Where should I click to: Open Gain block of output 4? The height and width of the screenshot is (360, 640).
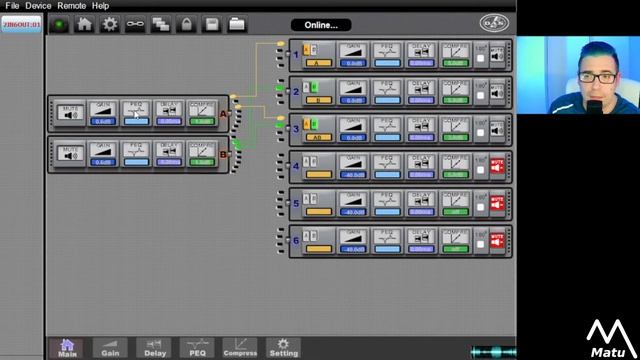[353, 166]
